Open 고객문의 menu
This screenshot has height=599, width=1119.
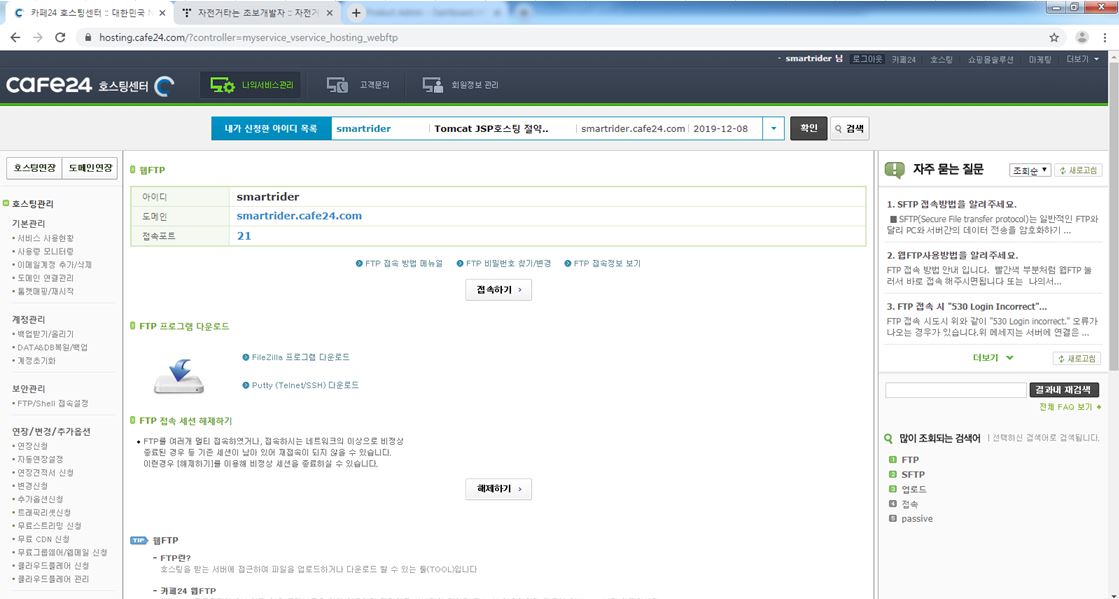coord(358,85)
